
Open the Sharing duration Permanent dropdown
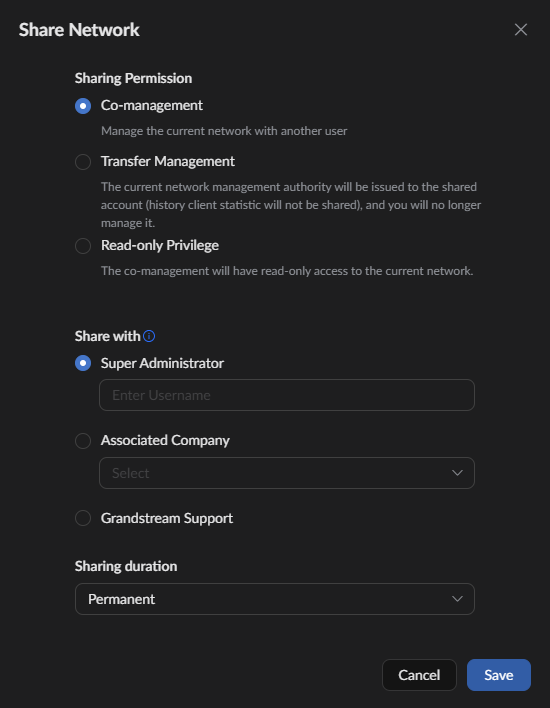tap(275, 599)
